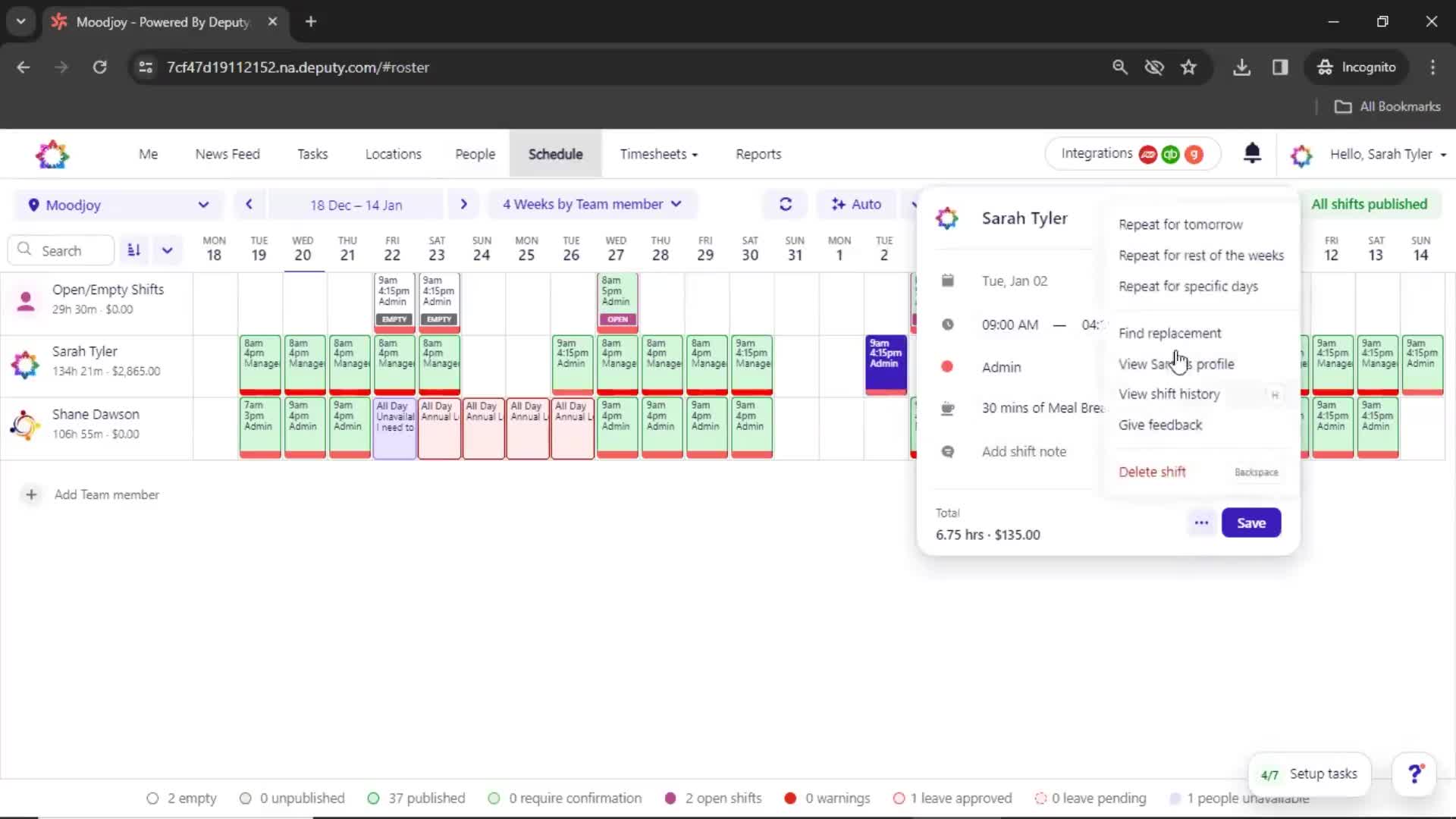The height and width of the screenshot is (819, 1456).
Task: Open the browser downloads icon
Action: coord(1241,67)
